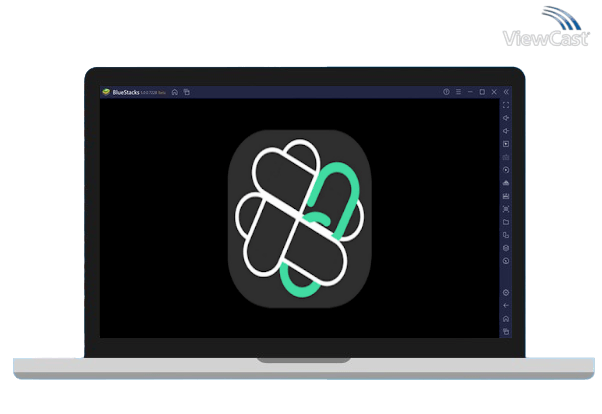
Task: Click the square play-arrow icon in side toolbar
Action: (x=506, y=144)
